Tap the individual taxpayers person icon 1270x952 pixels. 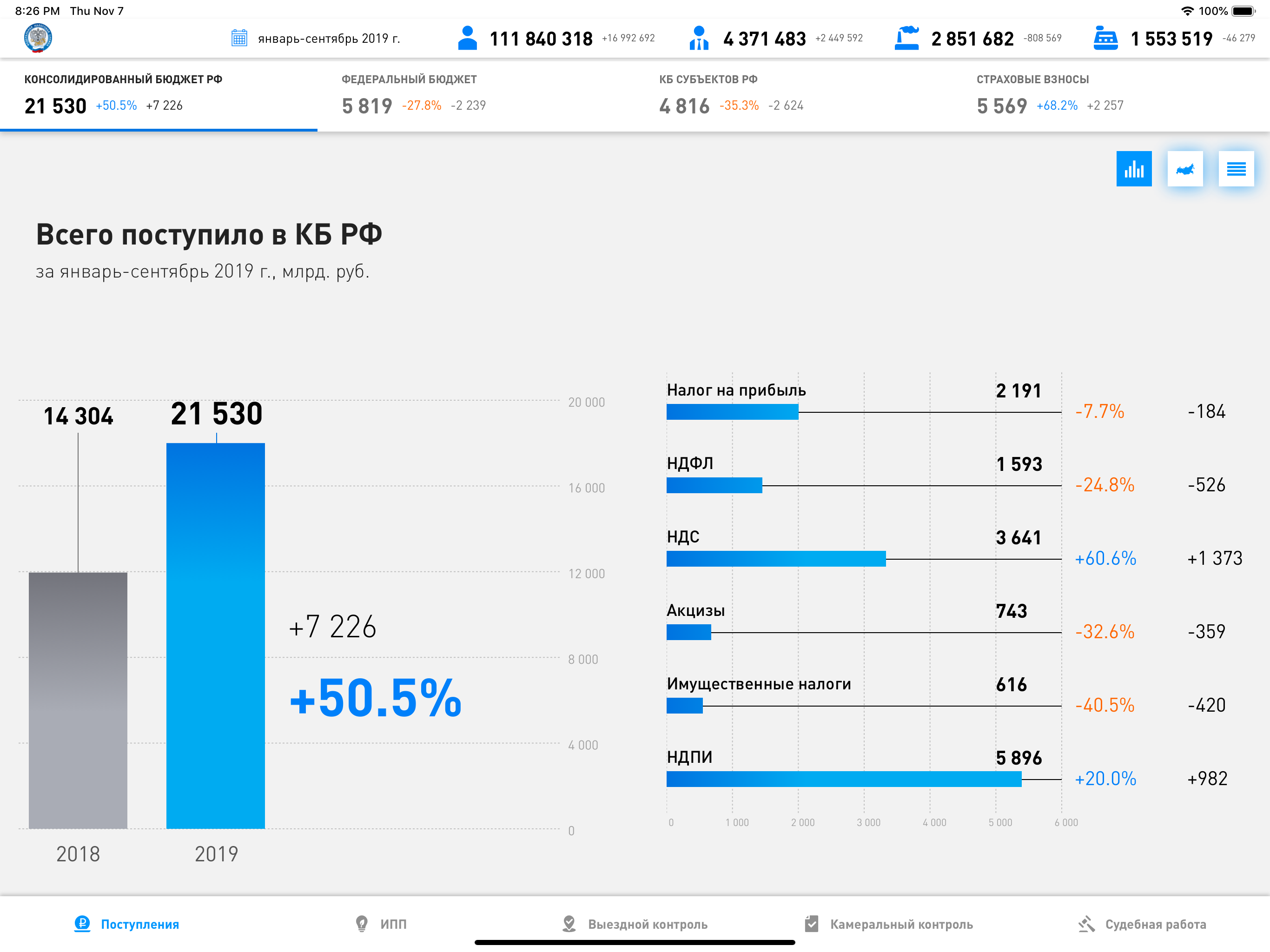click(467, 38)
